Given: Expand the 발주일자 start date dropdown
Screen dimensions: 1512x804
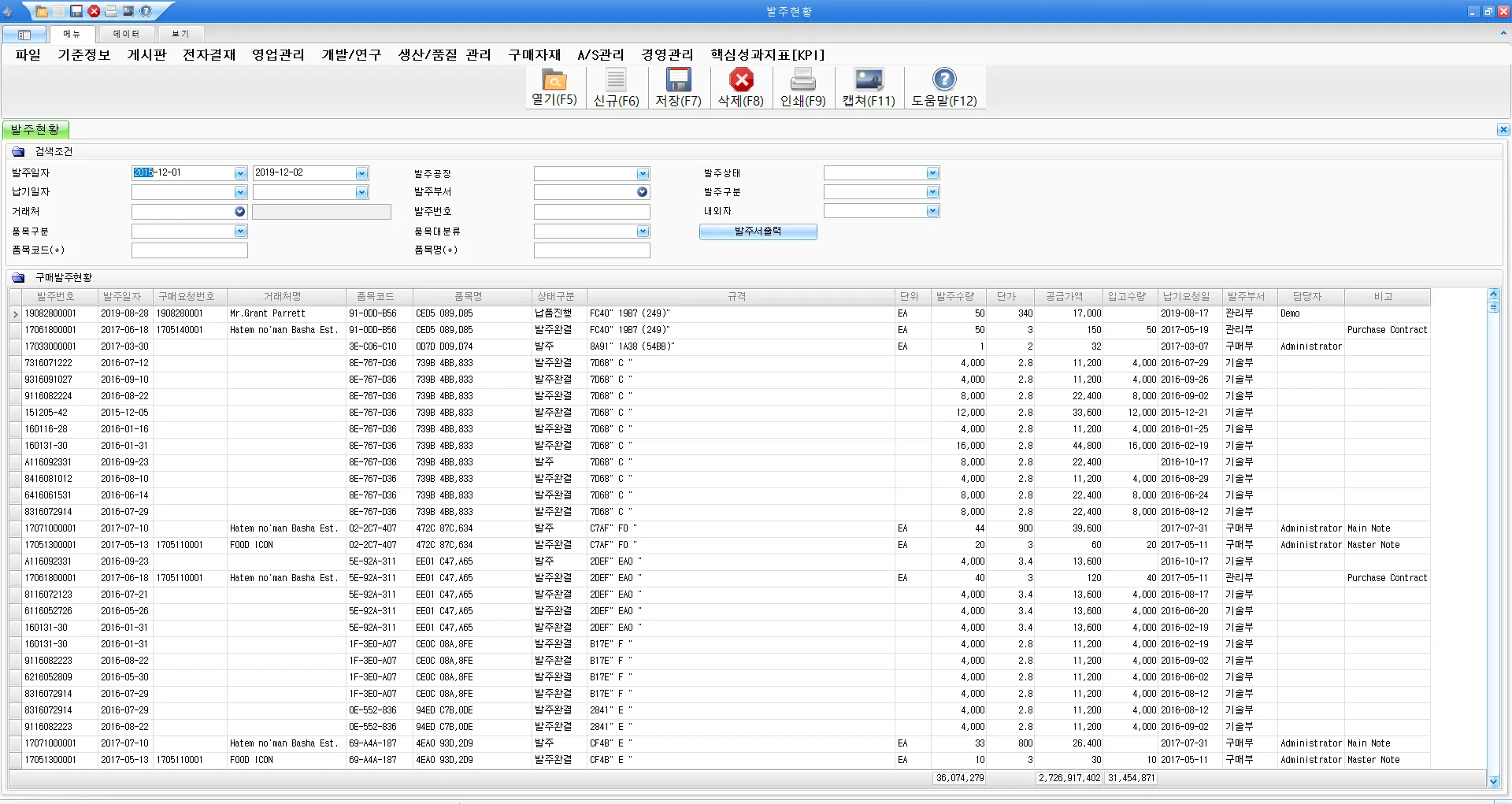Looking at the screenshot, I should coord(240,173).
